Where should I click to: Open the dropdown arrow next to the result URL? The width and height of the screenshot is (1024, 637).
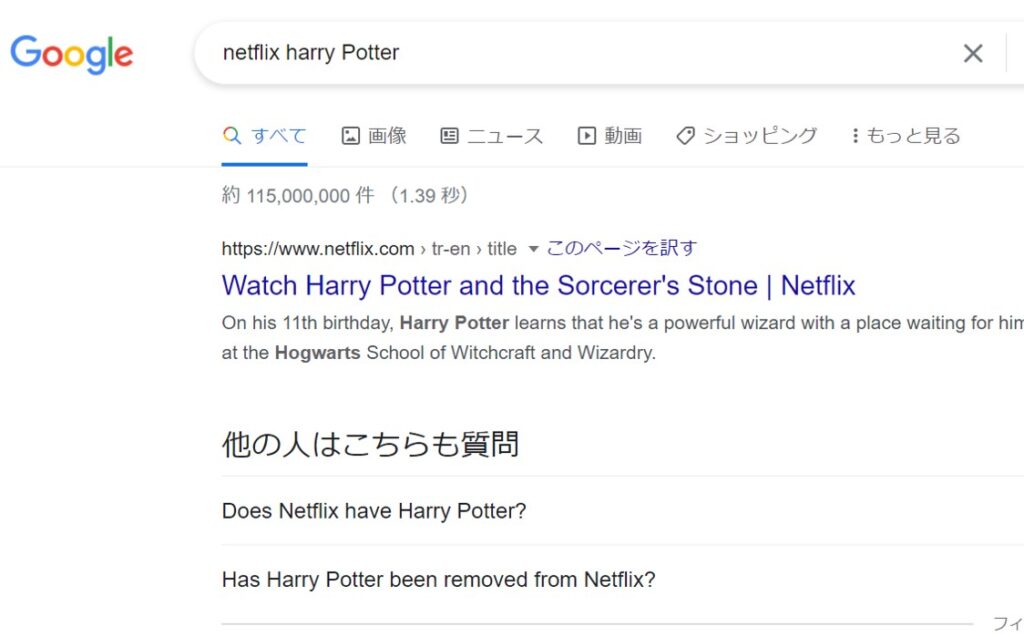[534, 249]
